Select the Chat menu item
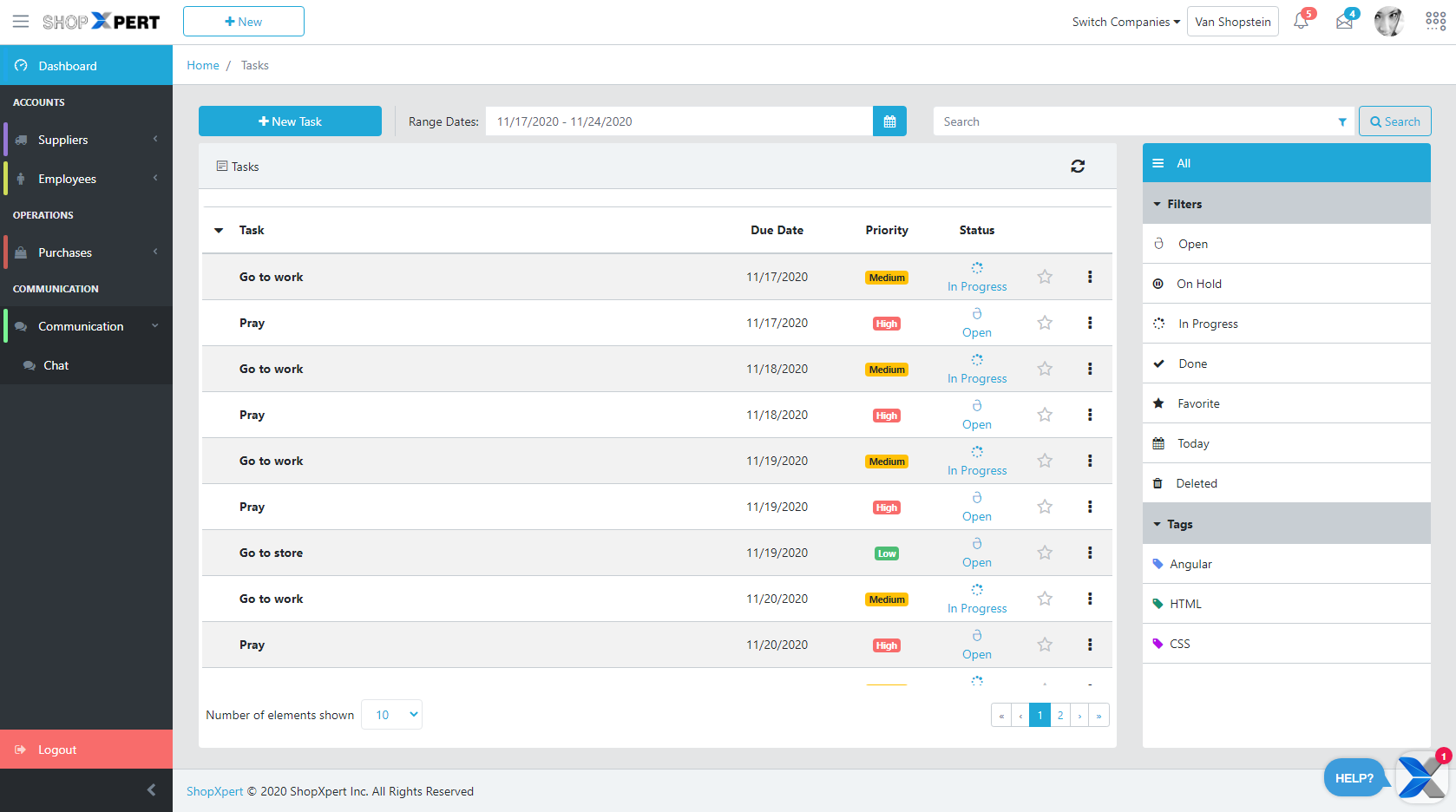1456x812 pixels. point(56,364)
